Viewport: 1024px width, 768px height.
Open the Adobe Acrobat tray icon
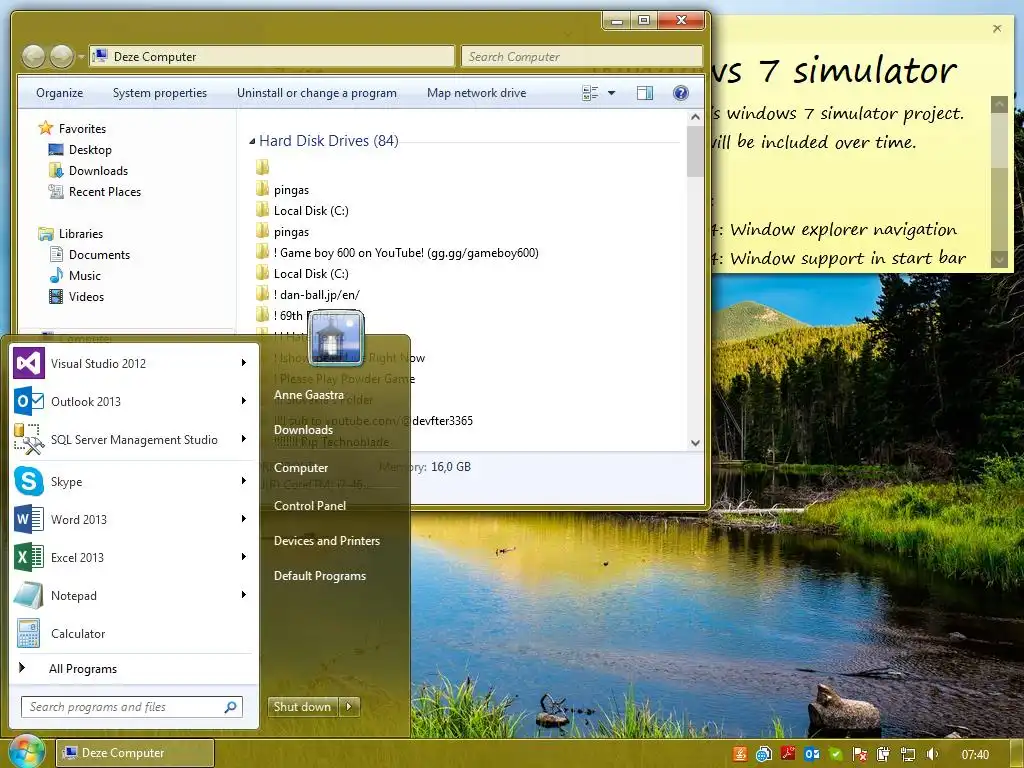tap(789, 754)
